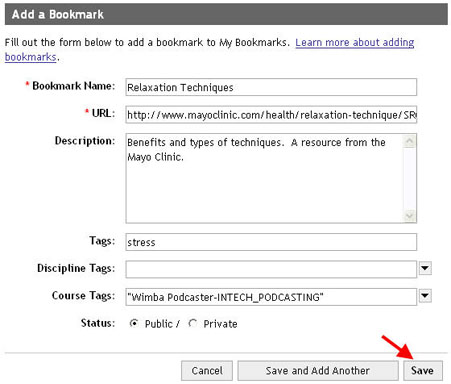Click the Save button
451x384 pixels.
(423, 371)
